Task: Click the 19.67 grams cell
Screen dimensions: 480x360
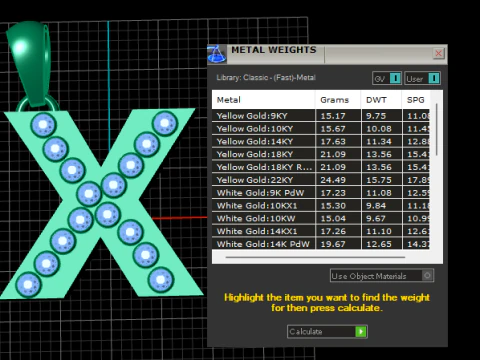Action: pyautogui.click(x=338, y=244)
